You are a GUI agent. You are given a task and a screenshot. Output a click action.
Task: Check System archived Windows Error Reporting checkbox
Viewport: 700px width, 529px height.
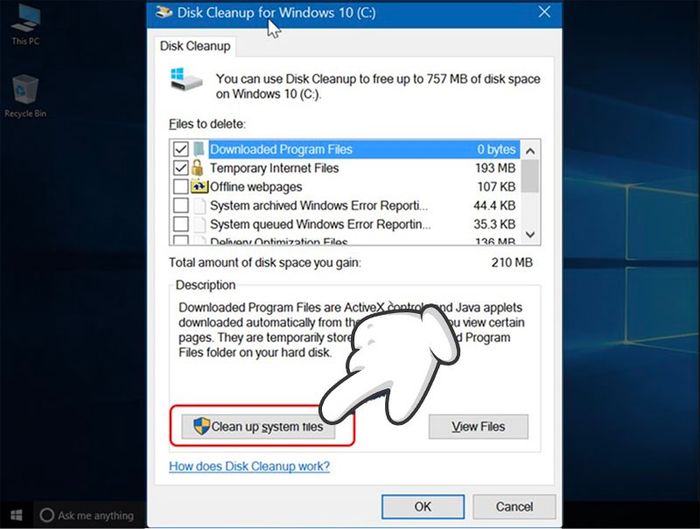click(181, 205)
